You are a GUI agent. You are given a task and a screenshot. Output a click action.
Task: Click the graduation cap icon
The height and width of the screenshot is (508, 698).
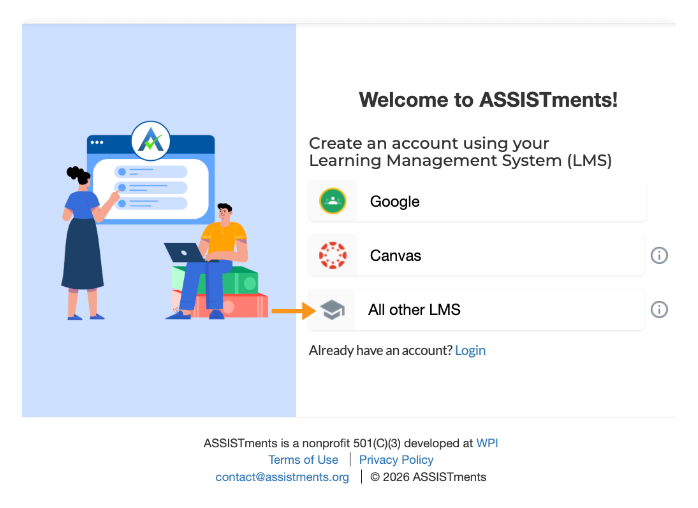[x=332, y=310]
